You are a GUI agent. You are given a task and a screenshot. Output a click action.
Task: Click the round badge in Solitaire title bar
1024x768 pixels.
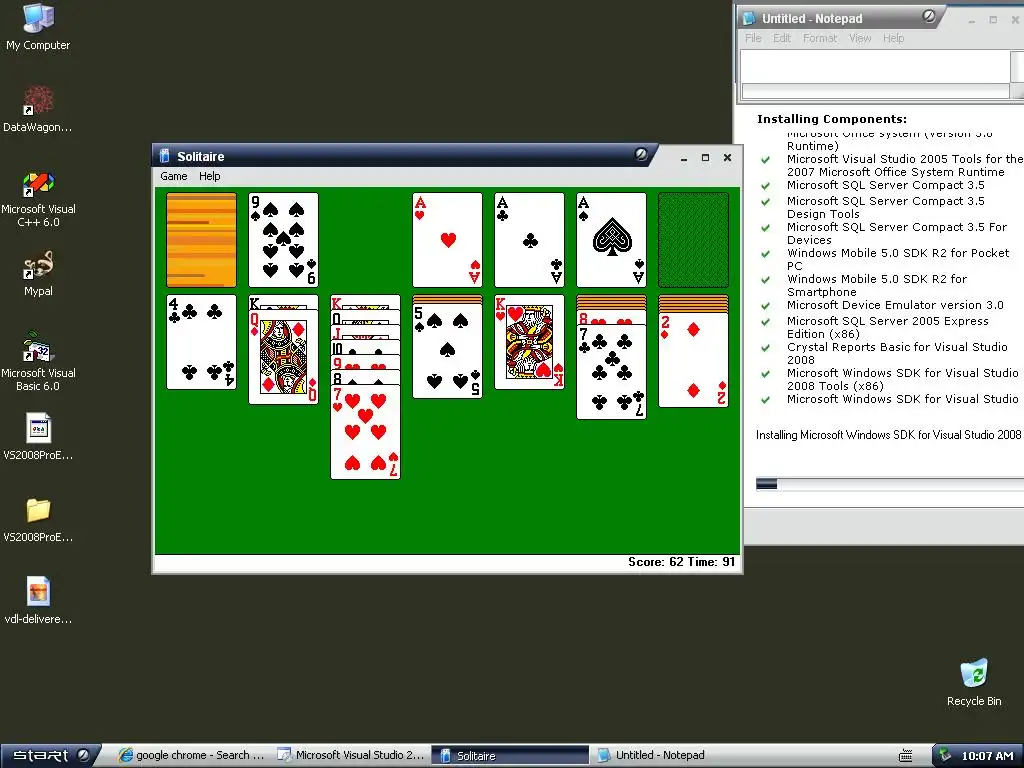point(641,154)
